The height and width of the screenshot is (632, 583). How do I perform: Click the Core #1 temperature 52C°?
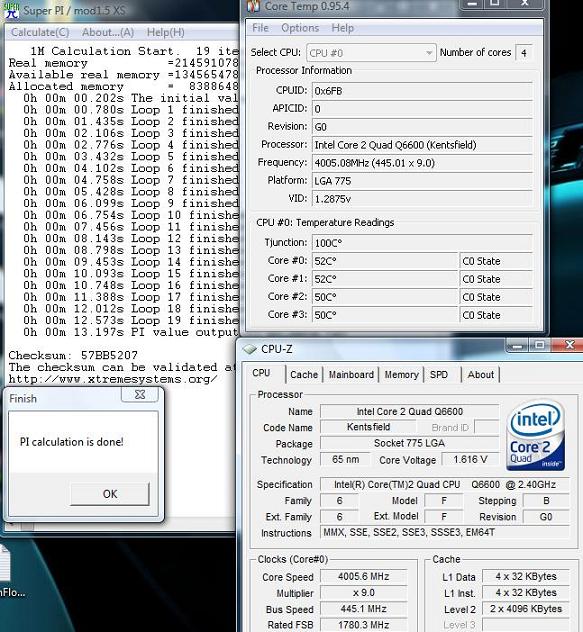tap(385, 279)
